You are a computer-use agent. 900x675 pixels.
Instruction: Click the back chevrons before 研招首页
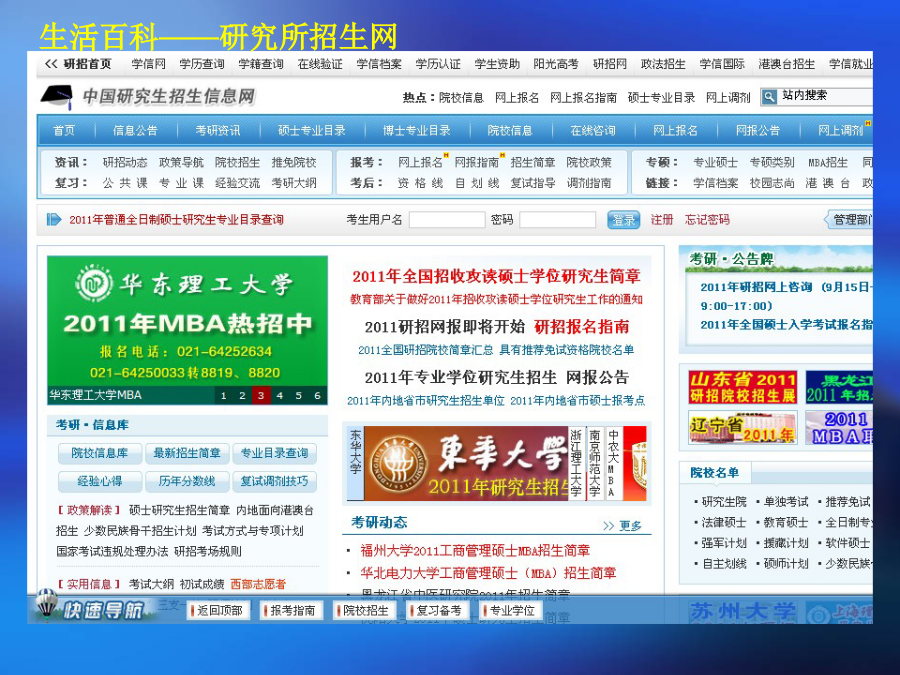click(51, 64)
